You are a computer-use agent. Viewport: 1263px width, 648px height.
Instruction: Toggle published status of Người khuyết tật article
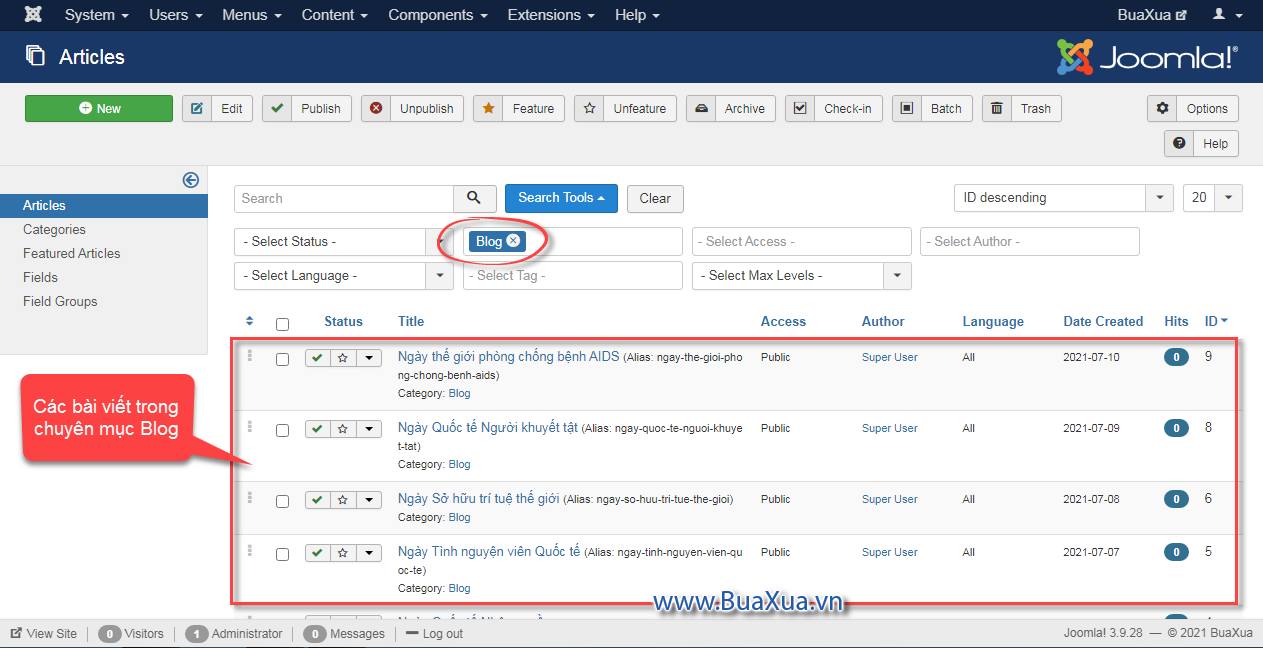(x=318, y=429)
